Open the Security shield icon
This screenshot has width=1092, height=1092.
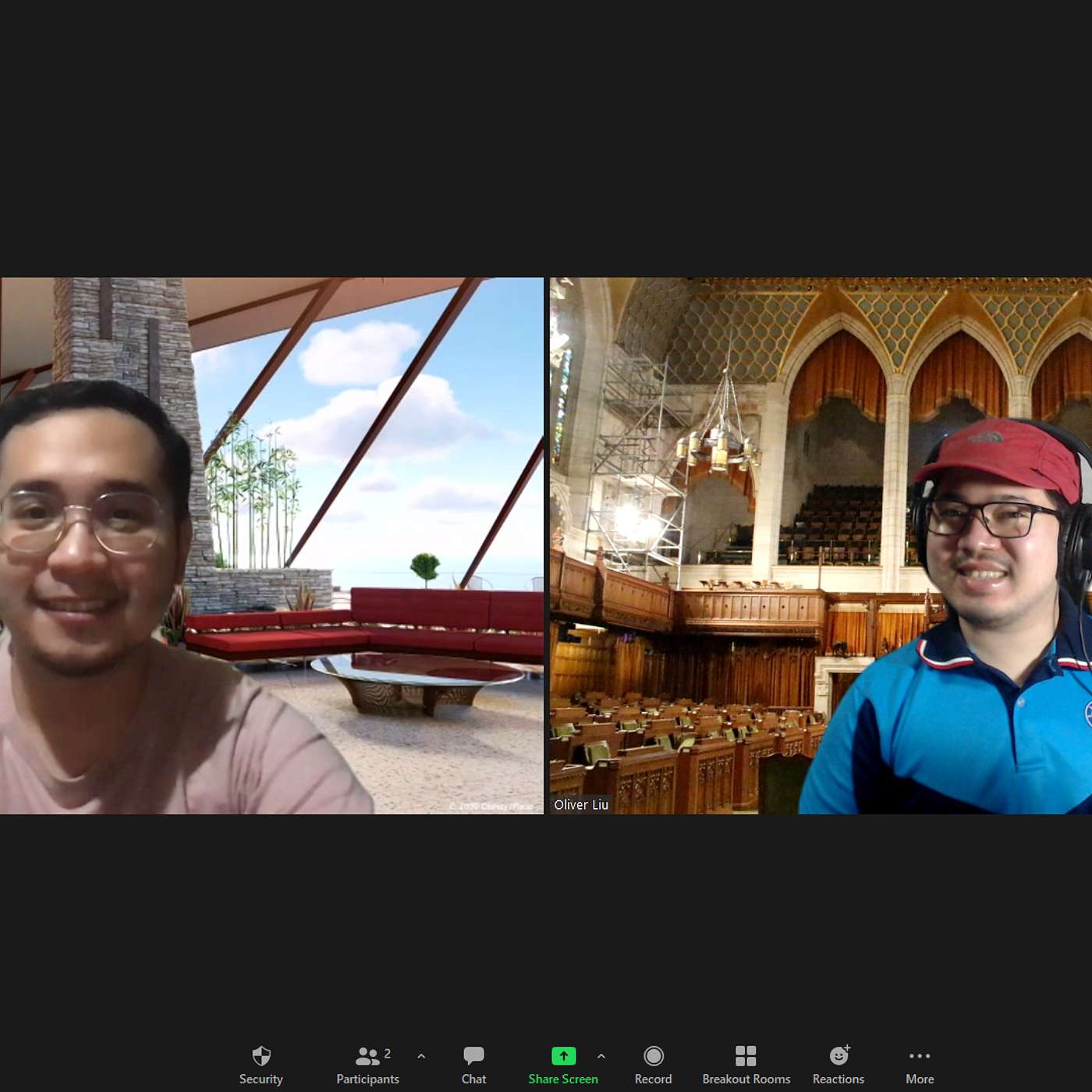point(261,1055)
